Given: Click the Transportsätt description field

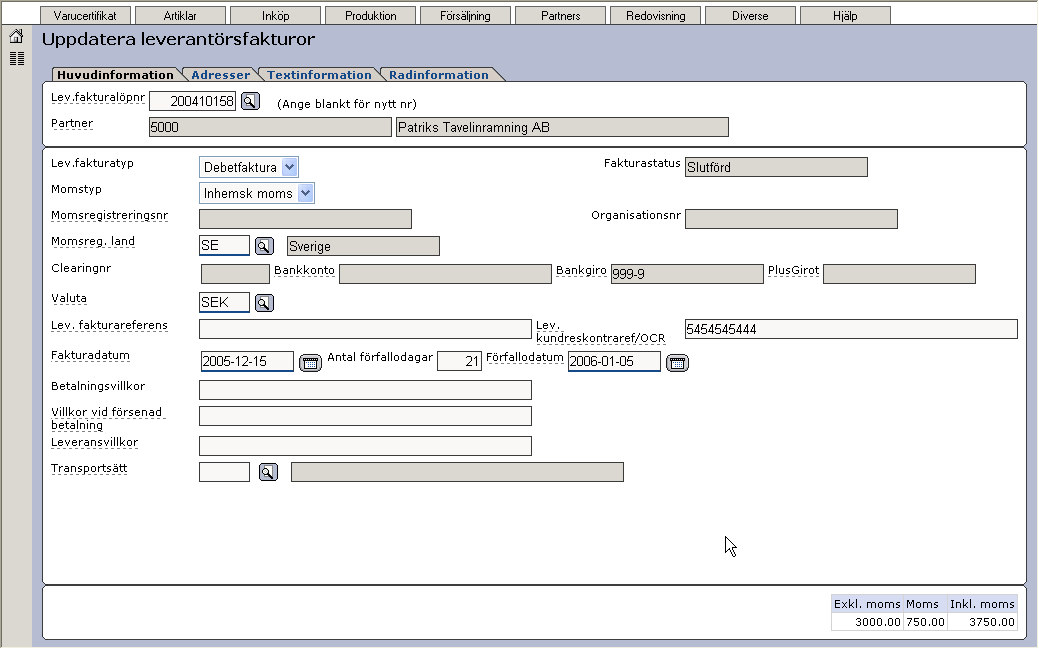Looking at the screenshot, I should (457, 472).
